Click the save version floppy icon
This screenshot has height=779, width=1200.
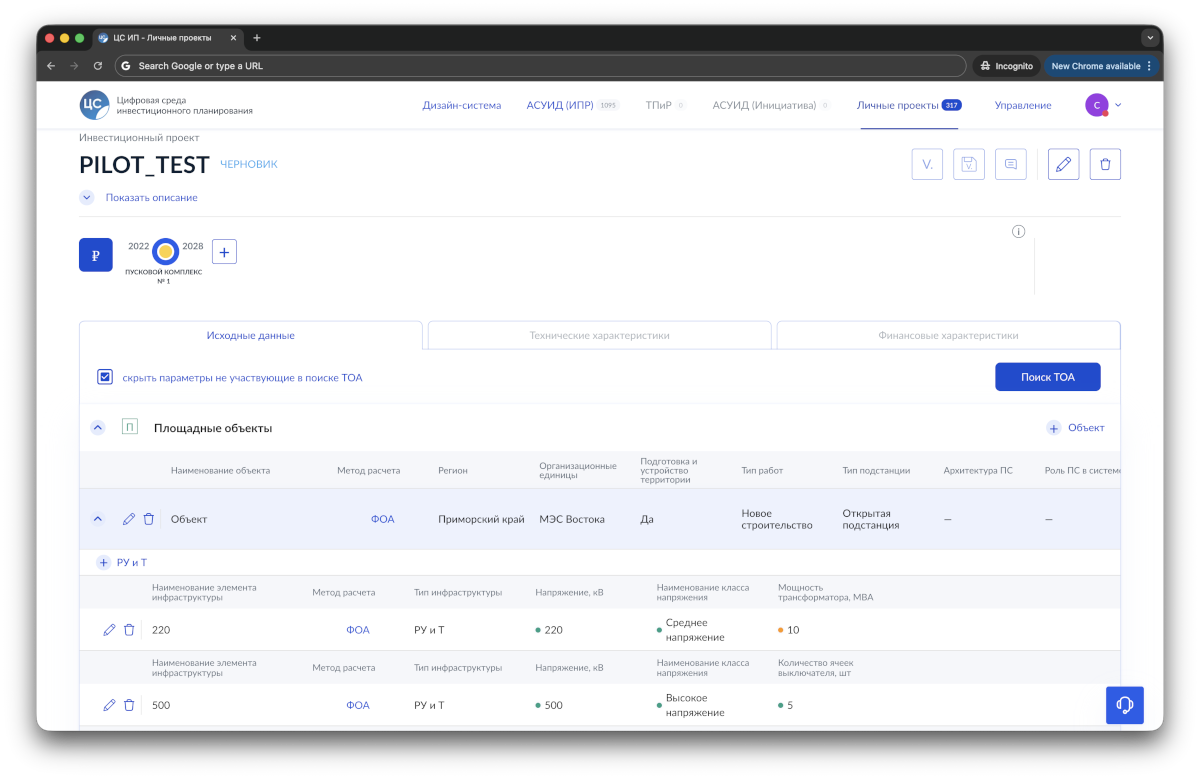[x=968, y=164]
